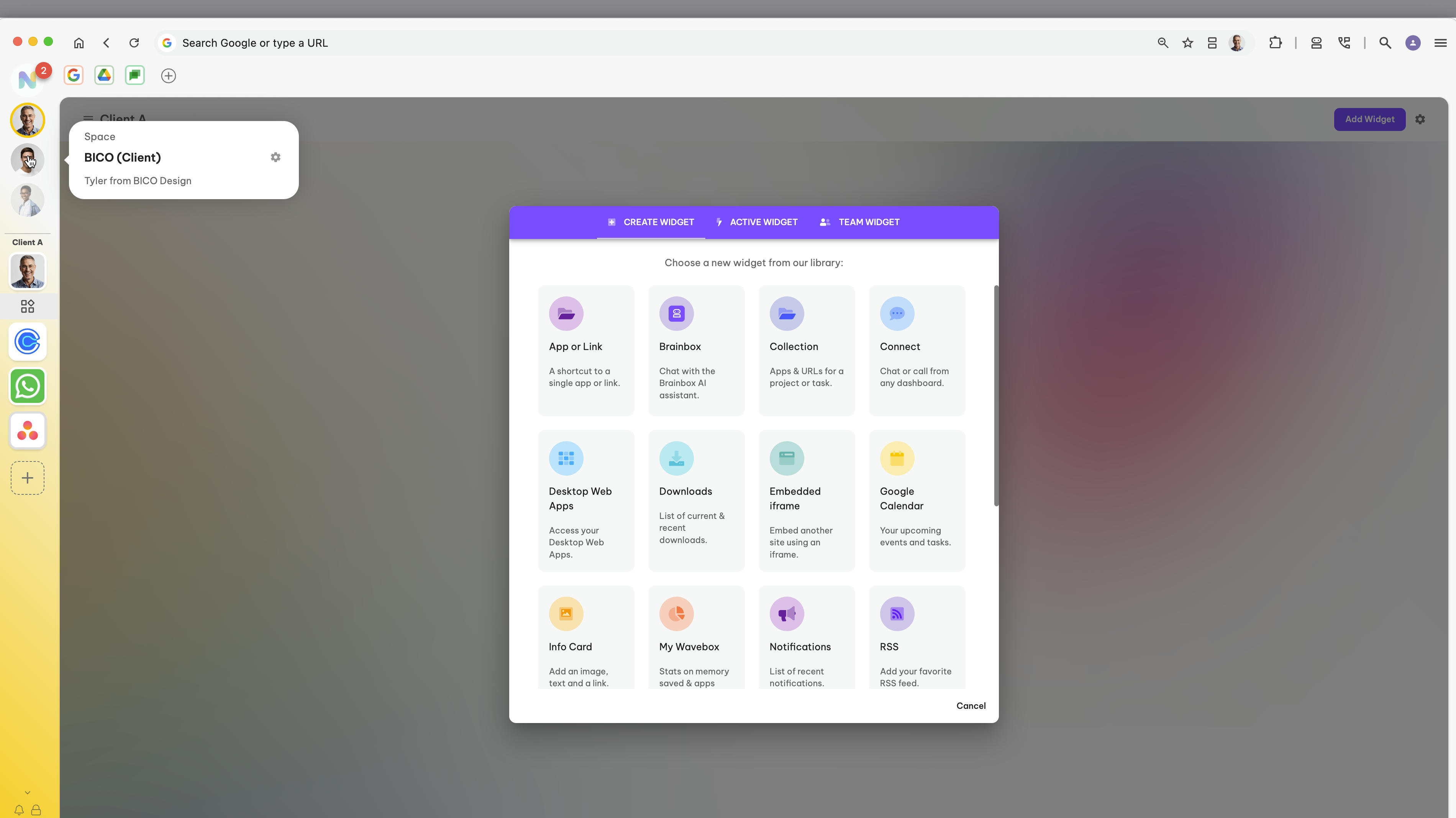Open the Google app tab
Viewport: 1456px width, 818px height.
[74, 75]
